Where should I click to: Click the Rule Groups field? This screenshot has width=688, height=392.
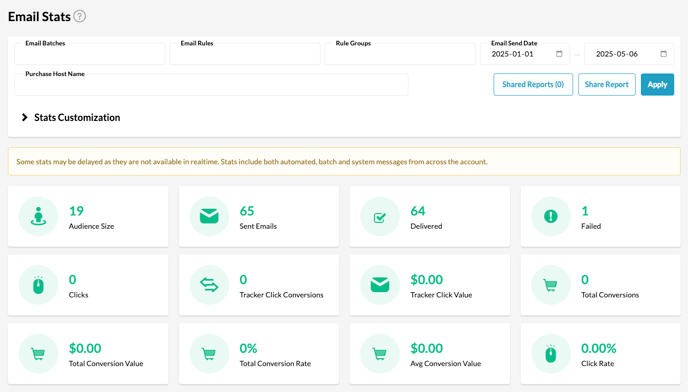click(x=400, y=54)
